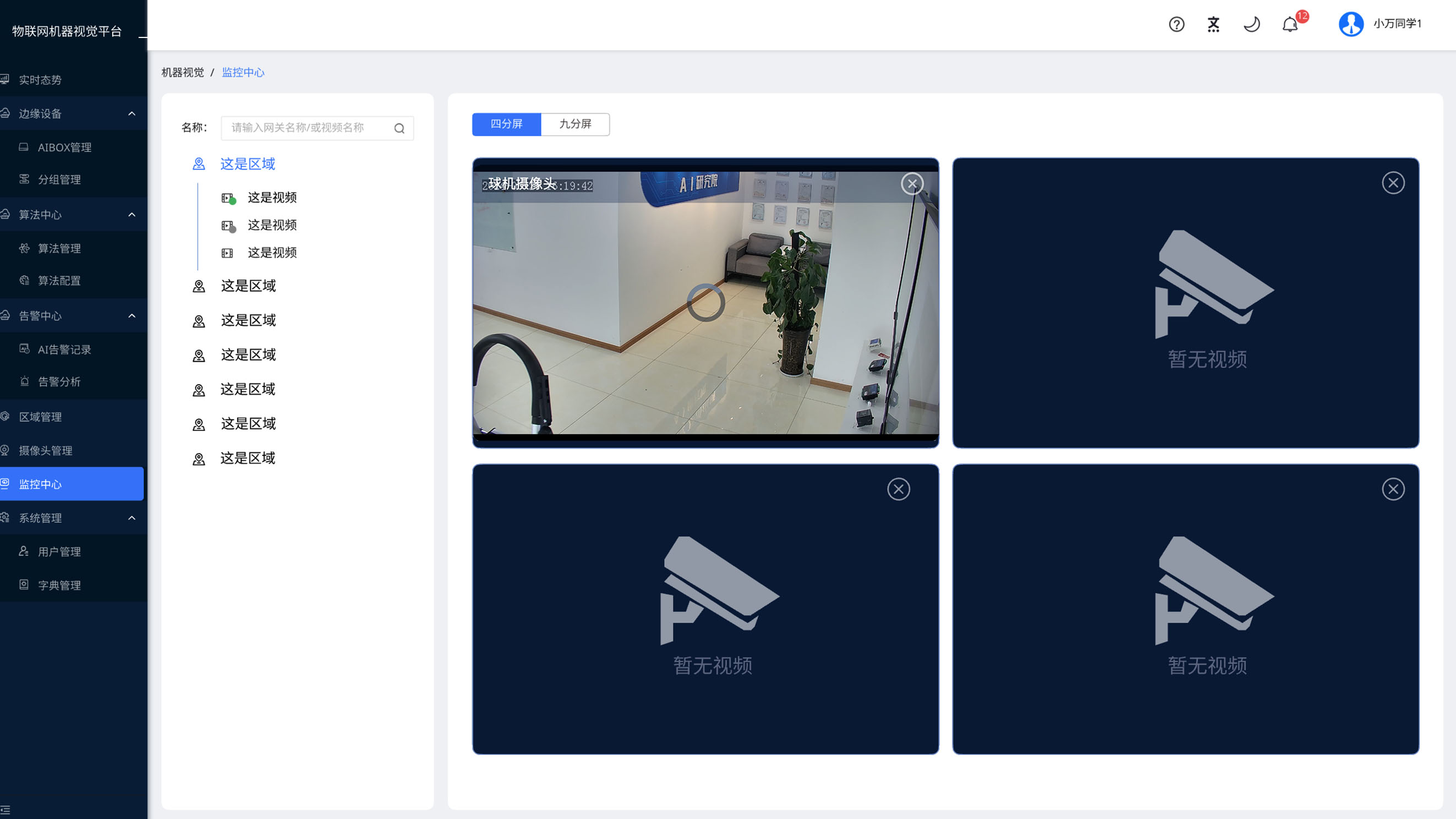This screenshot has height=819, width=1456.
Task: Select second 这是视频 with gray offline icon
Action: [x=272, y=225]
